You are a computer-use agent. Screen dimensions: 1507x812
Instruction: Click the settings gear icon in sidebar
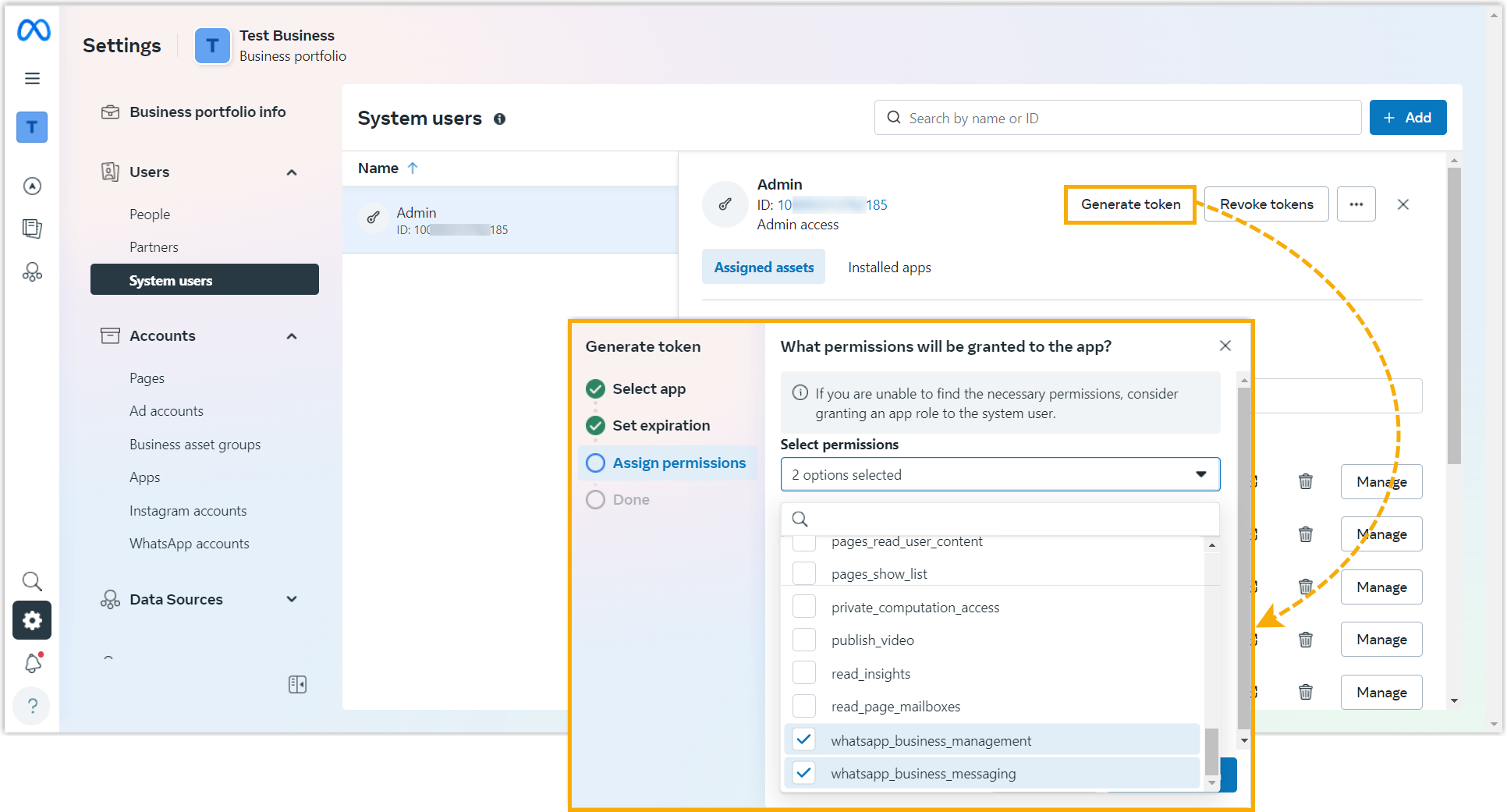[x=32, y=620]
